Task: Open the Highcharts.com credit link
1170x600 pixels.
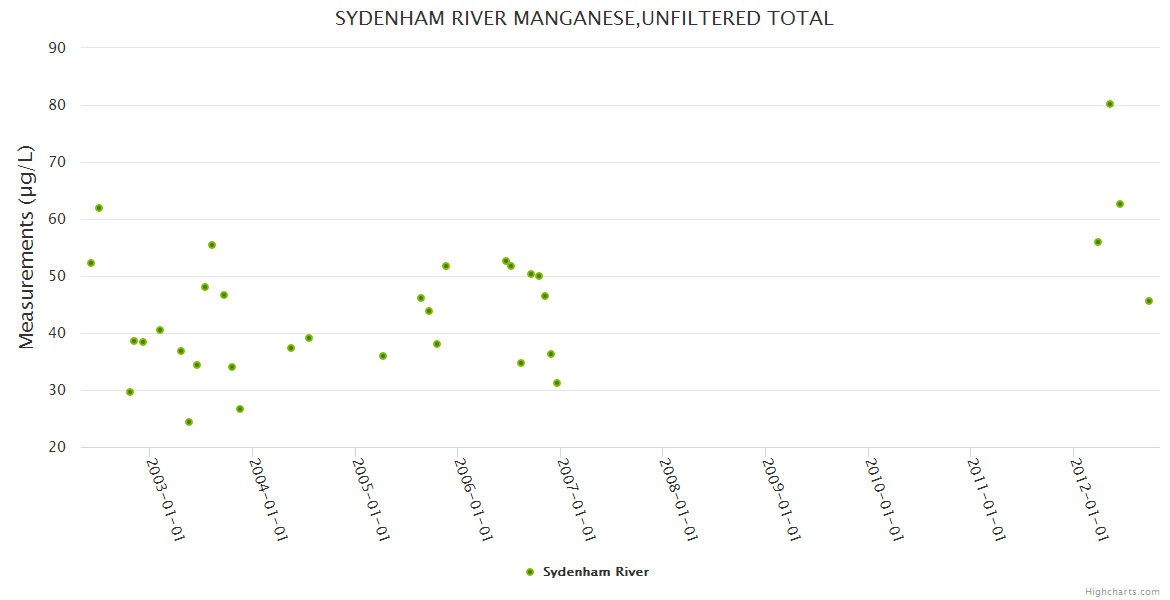Action: tap(1122, 591)
